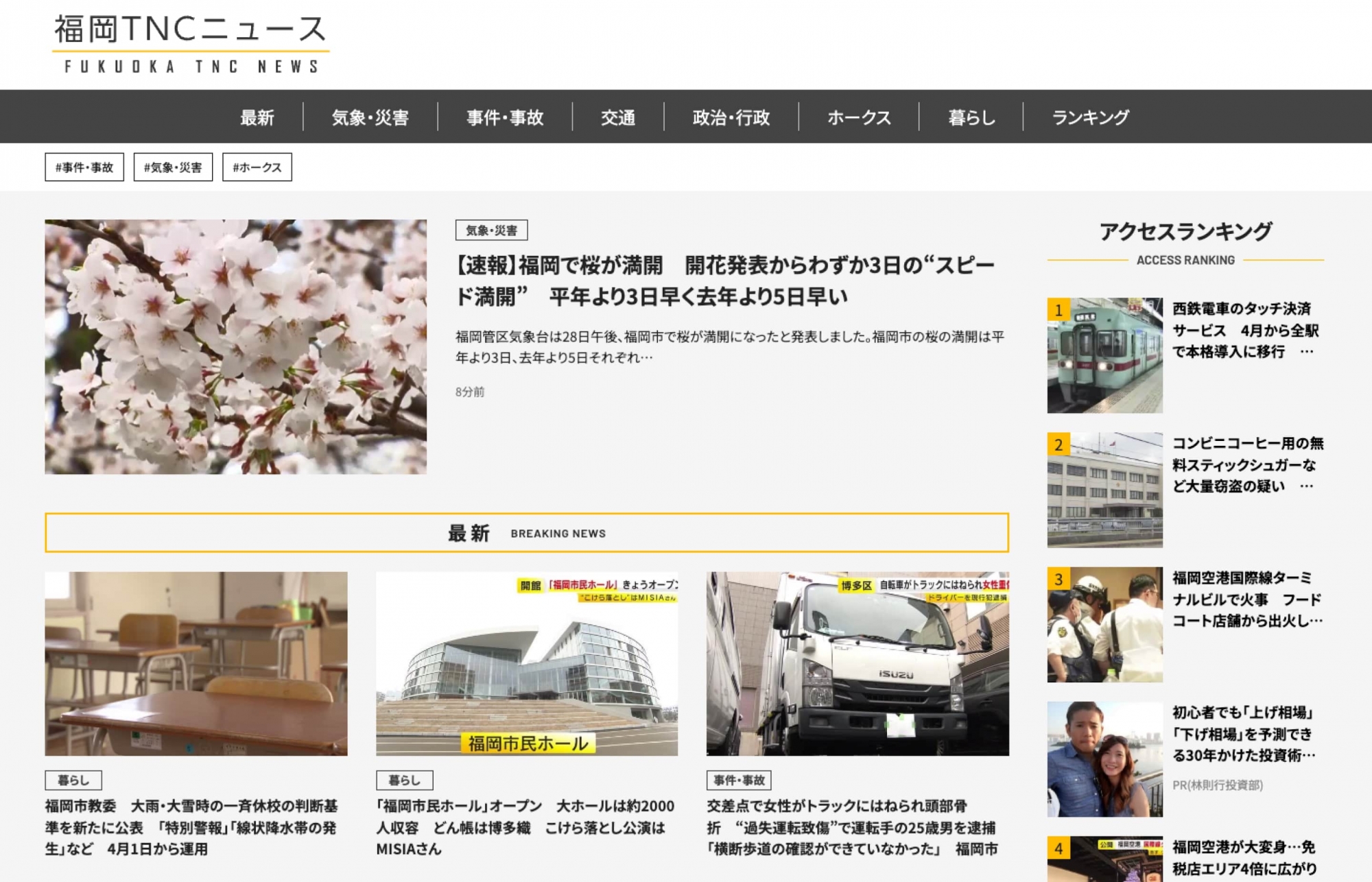Click the 暮らし tag on the 福岡市民ホール article
1372x882 pixels.
[x=404, y=780]
